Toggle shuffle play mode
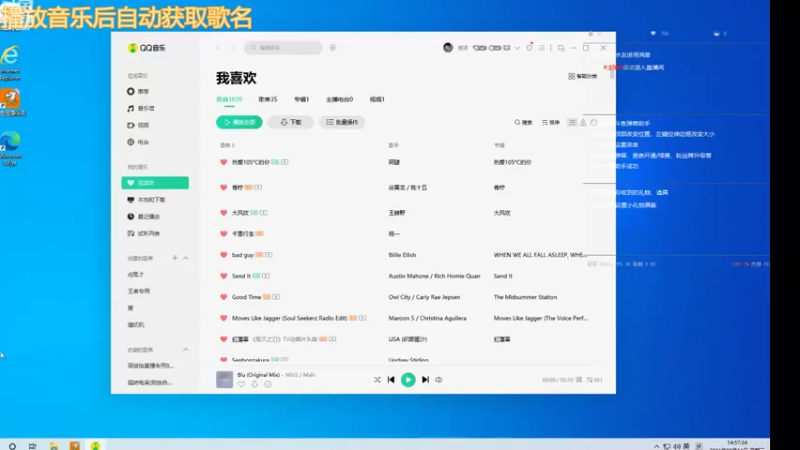 coord(377,380)
